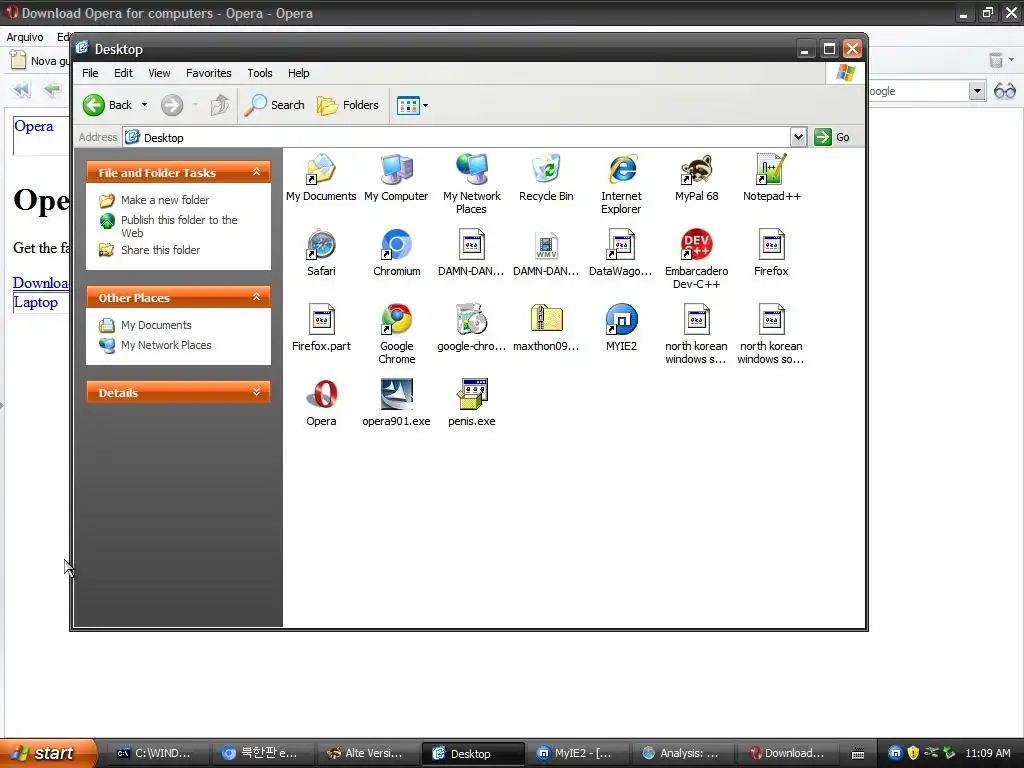Select the north korean windows s... file
This screenshot has width=1024, height=768.
[x=696, y=334]
